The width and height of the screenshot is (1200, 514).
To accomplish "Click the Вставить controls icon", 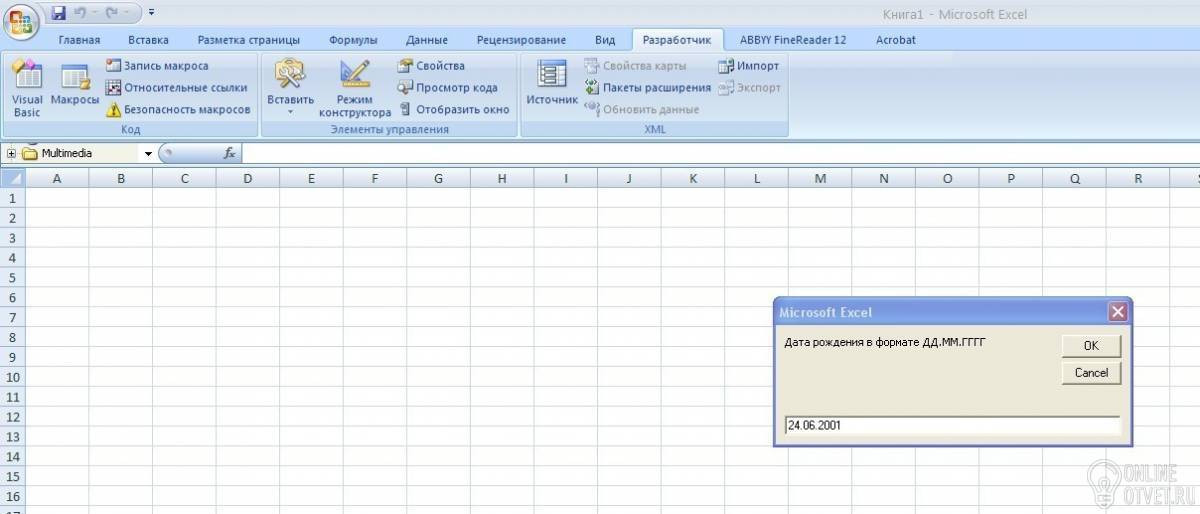I will [x=290, y=75].
